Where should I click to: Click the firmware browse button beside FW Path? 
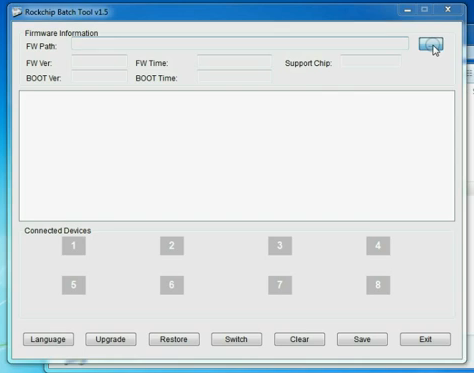431,44
